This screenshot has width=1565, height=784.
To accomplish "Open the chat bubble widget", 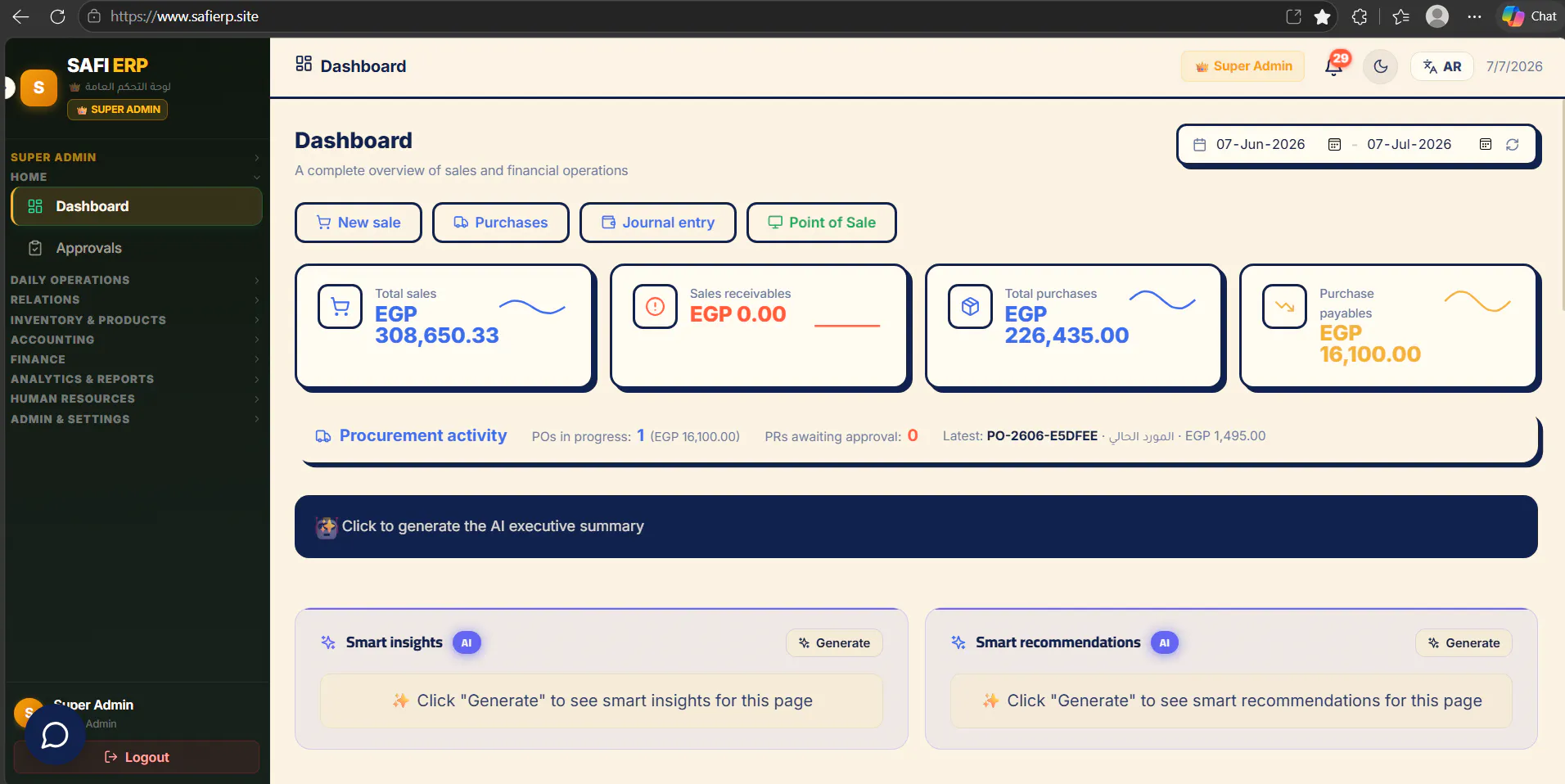I will tap(55, 735).
